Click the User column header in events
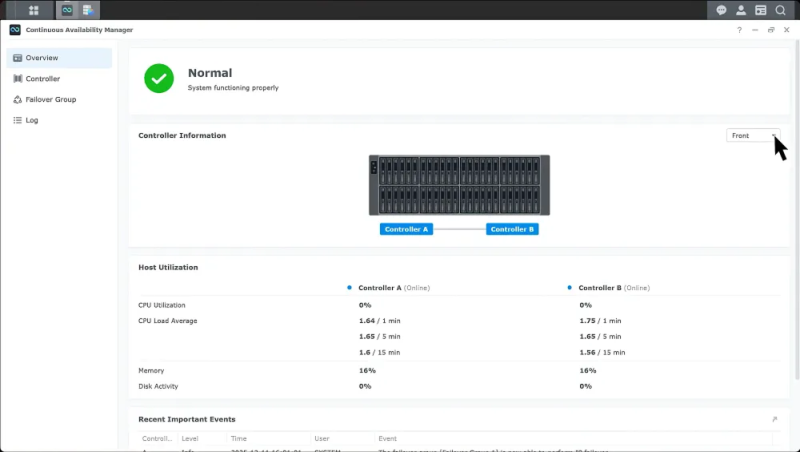 (321, 439)
